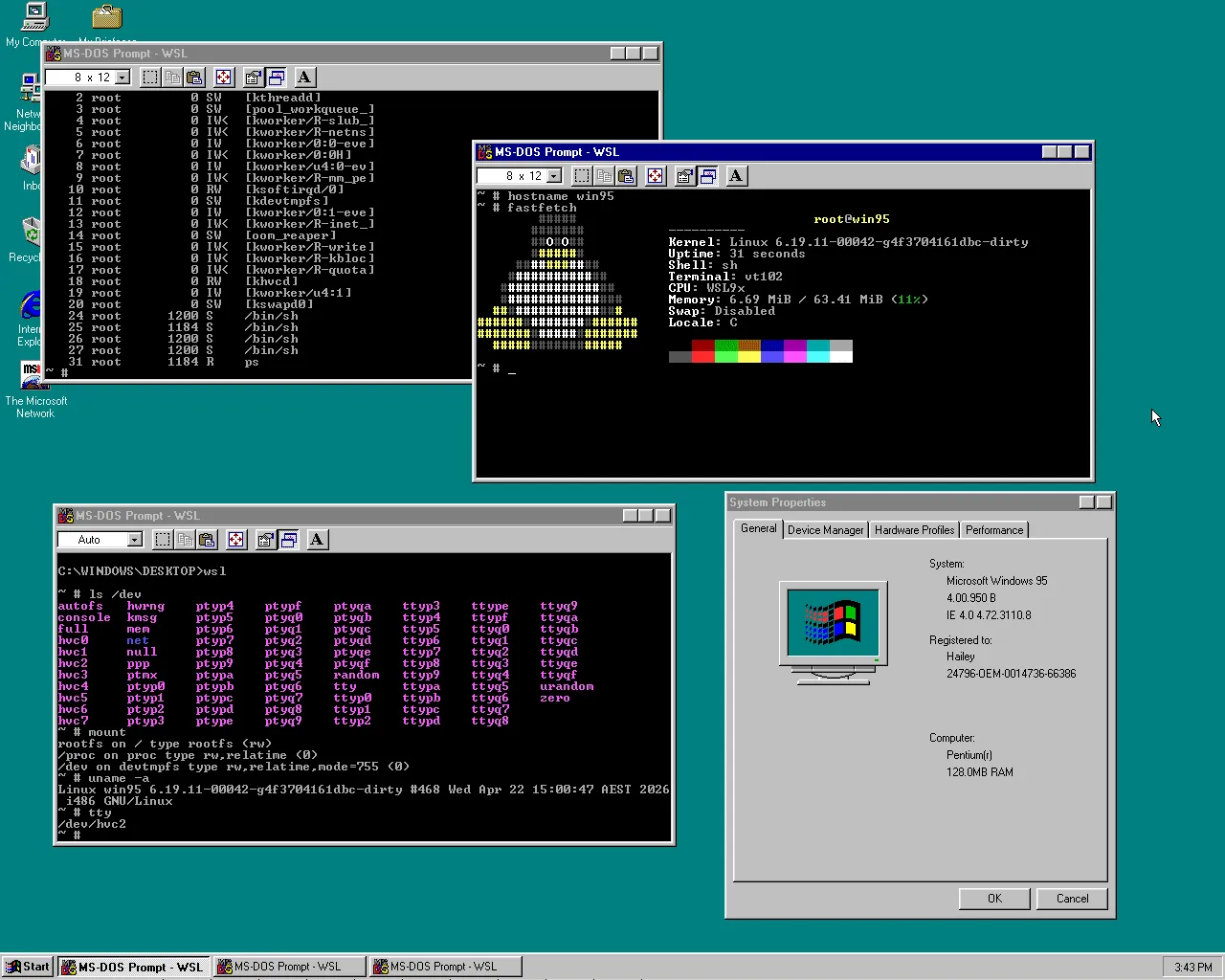1225x980 pixels.
Task: Switch to the Device Manager tab
Action: [x=825, y=529]
